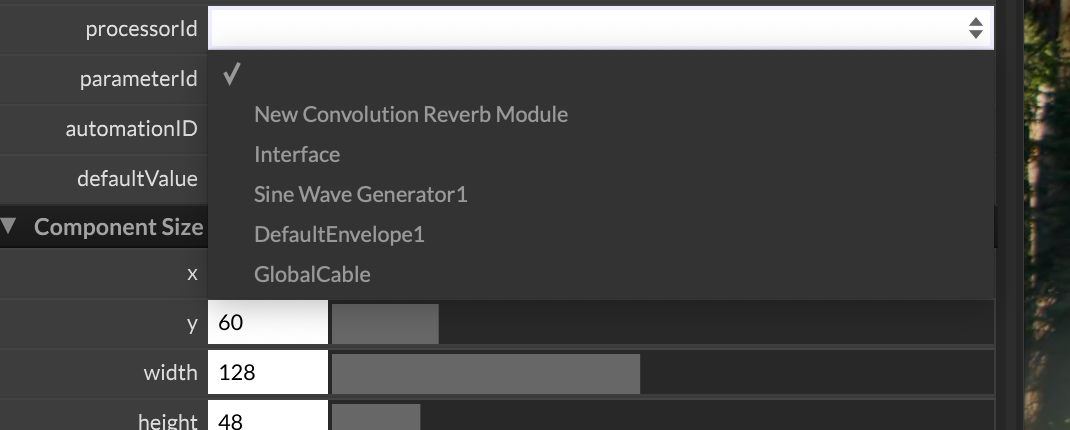Click the width value field showing 128

268,372
